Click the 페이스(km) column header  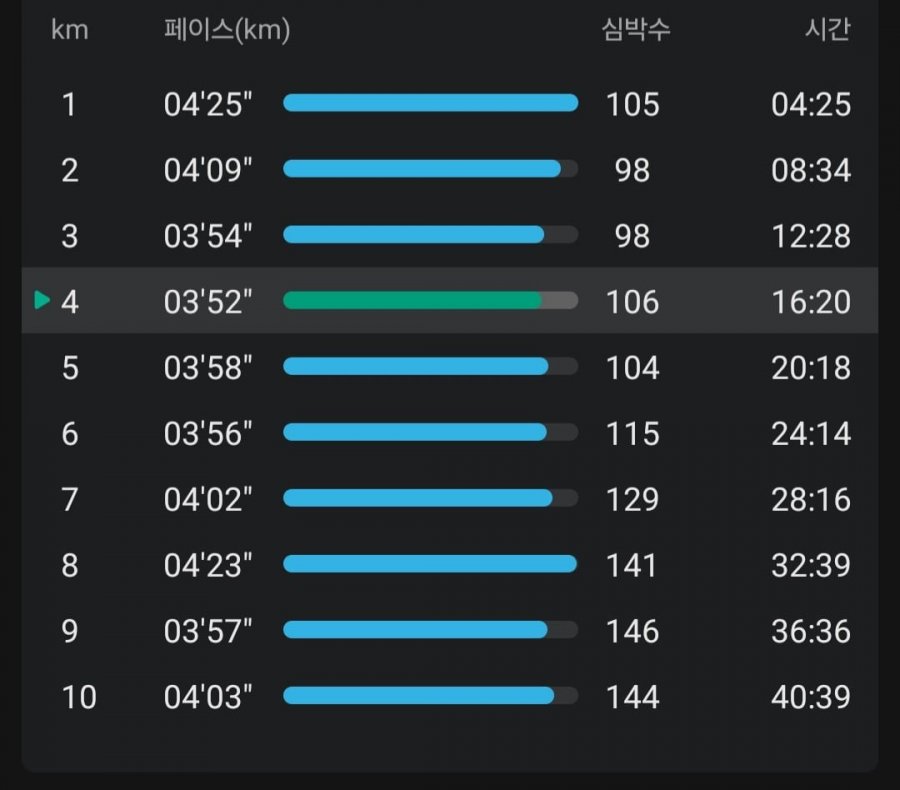tap(227, 30)
